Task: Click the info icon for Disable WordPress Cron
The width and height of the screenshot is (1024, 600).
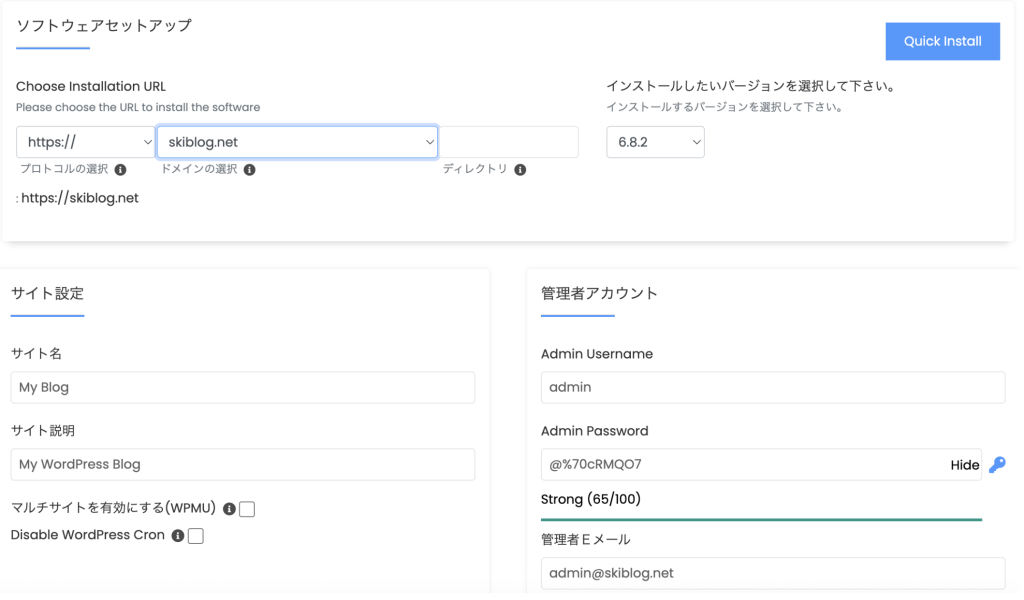Action: (178, 536)
